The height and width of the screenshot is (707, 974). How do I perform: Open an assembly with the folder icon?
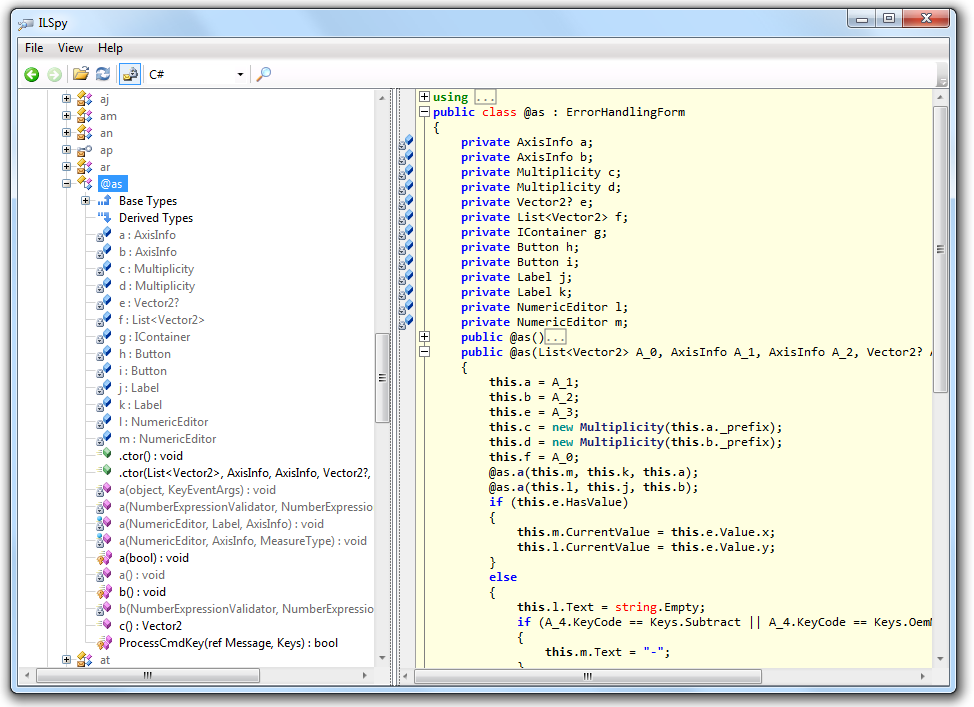[81, 74]
